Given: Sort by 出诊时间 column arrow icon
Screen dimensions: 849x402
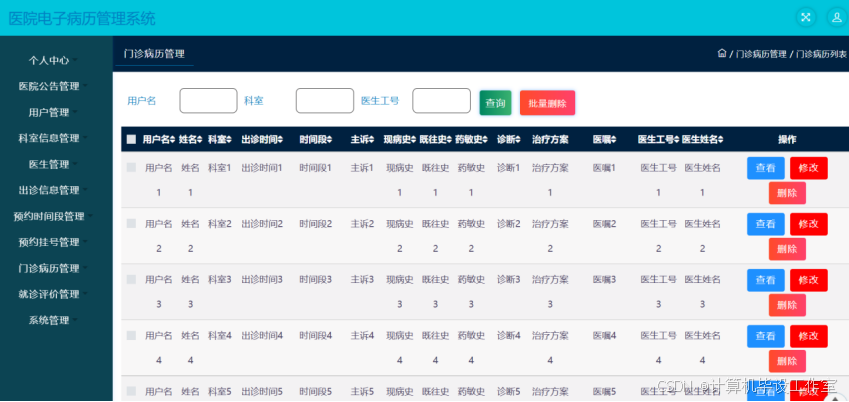Looking at the screenshot, I should coord(280,140).
